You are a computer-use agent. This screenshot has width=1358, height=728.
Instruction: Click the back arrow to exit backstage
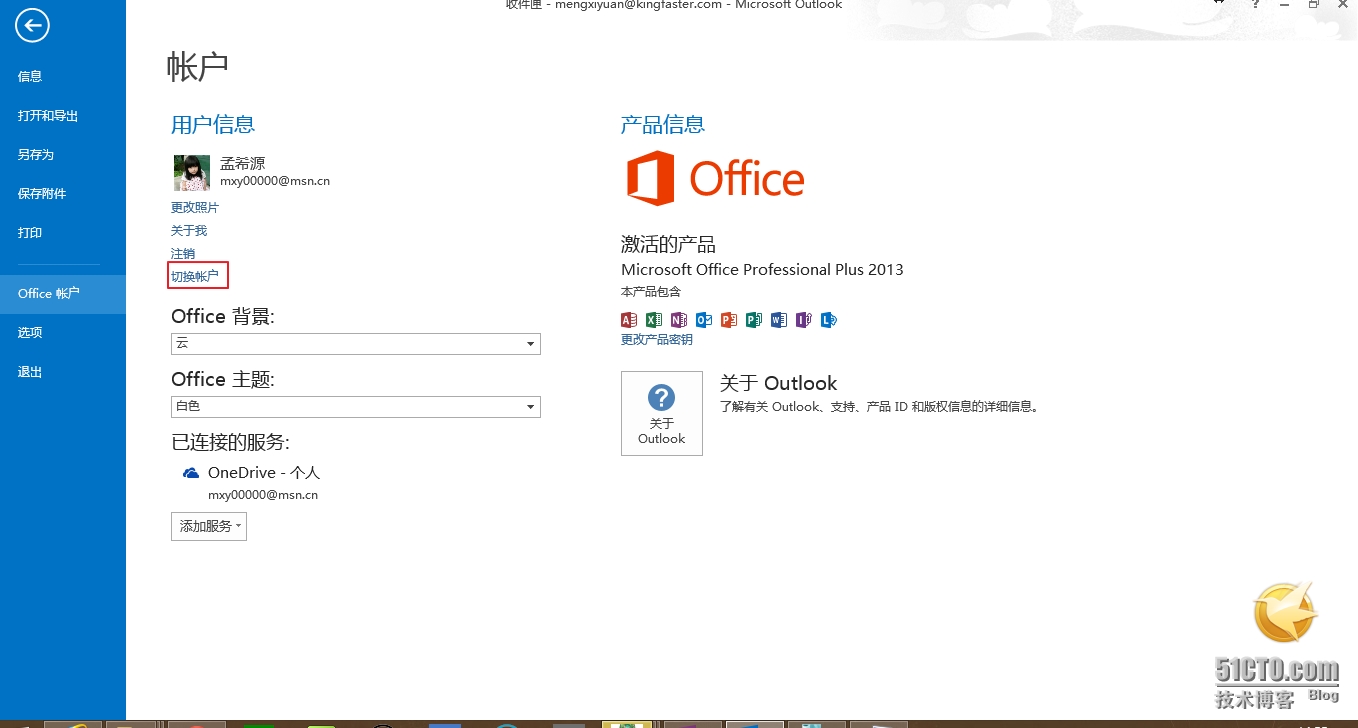click(32, 26)
